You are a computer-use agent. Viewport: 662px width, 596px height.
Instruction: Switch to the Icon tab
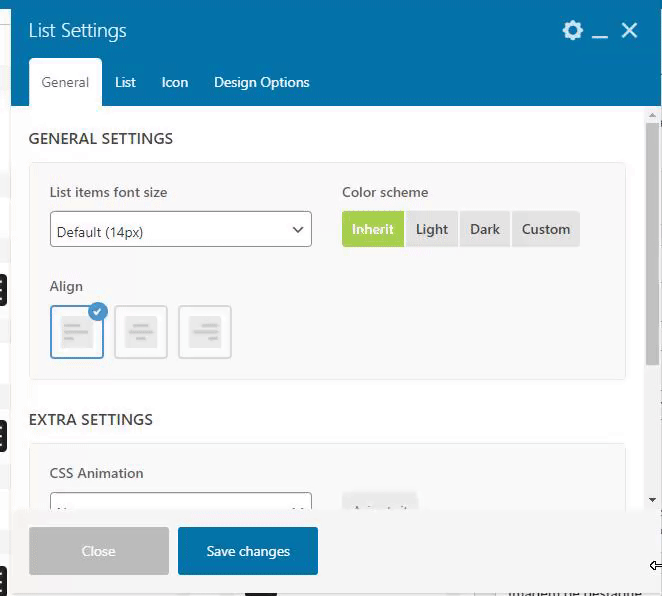(175, 82)
